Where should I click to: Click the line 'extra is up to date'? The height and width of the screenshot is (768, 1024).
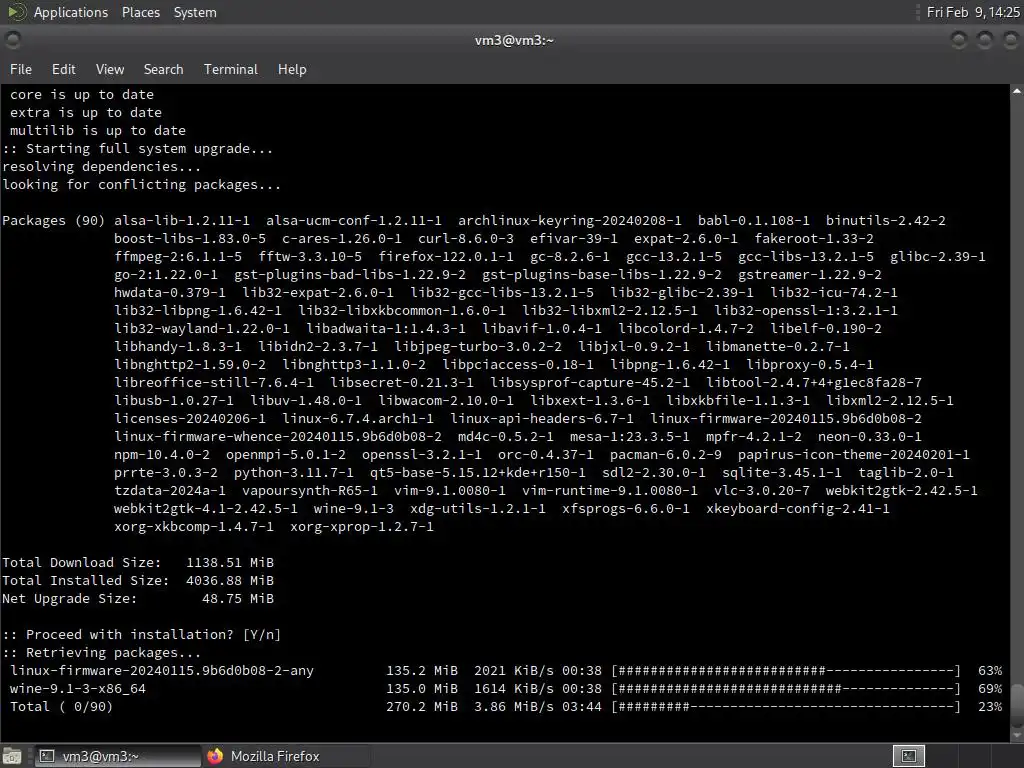[86, 112]
